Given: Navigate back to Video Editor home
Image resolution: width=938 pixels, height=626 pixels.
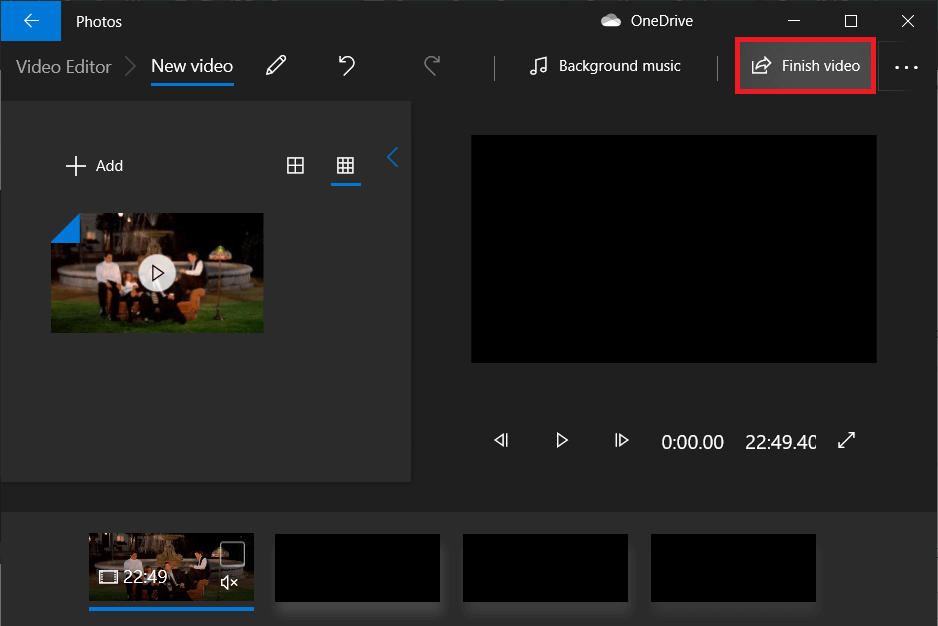Looking at the screenshot, I should point(62,66).
